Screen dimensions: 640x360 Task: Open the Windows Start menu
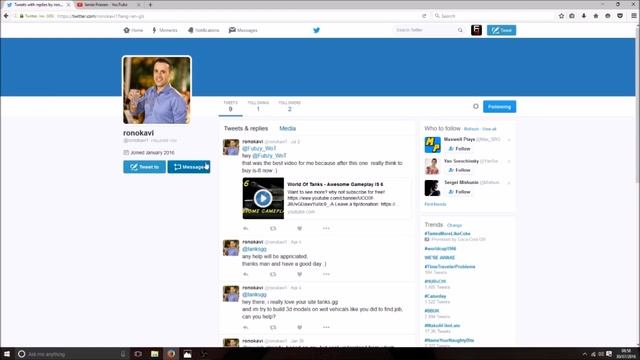7,353
